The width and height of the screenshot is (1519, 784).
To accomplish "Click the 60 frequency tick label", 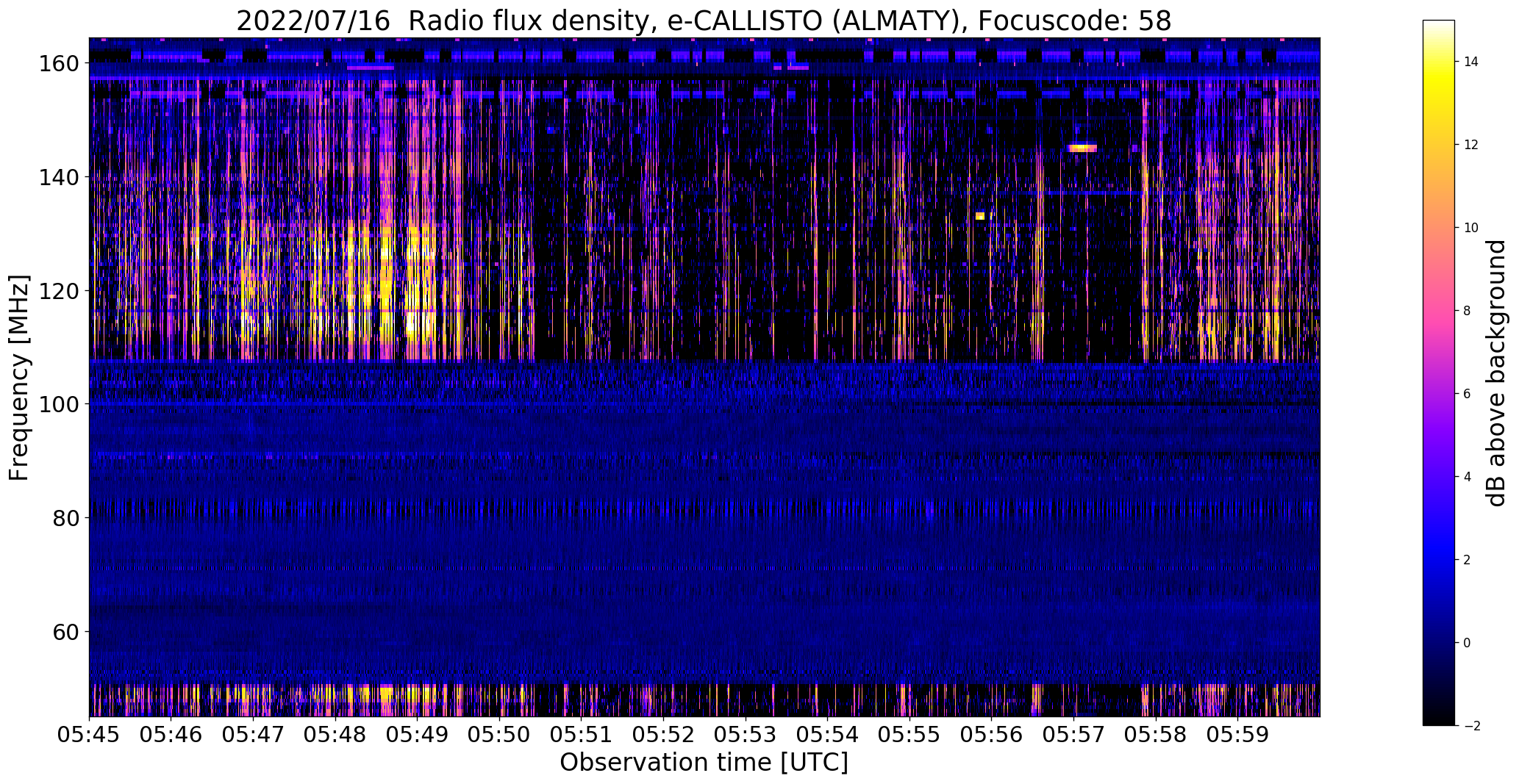I will pos(66,631).
